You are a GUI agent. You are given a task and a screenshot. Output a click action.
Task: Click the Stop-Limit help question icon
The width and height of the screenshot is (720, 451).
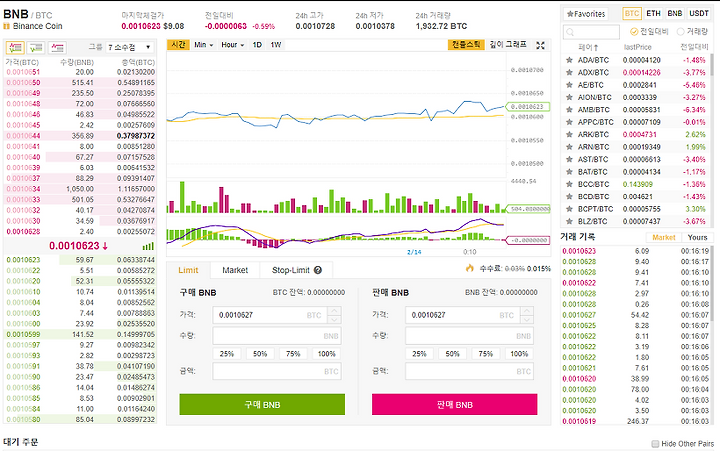[x=318, y=270]
